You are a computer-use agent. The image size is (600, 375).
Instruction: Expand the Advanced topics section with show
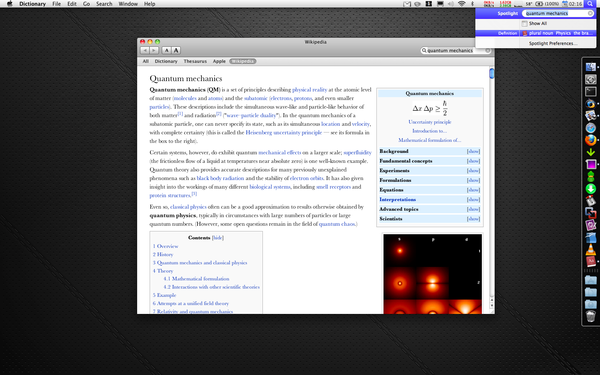tap(473, 209)
